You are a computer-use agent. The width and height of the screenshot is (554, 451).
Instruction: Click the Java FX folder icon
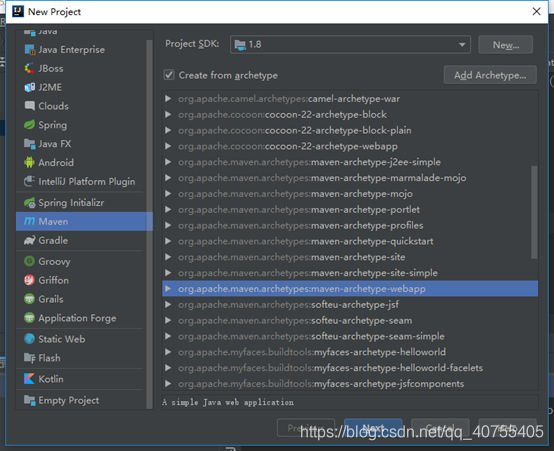30,144
